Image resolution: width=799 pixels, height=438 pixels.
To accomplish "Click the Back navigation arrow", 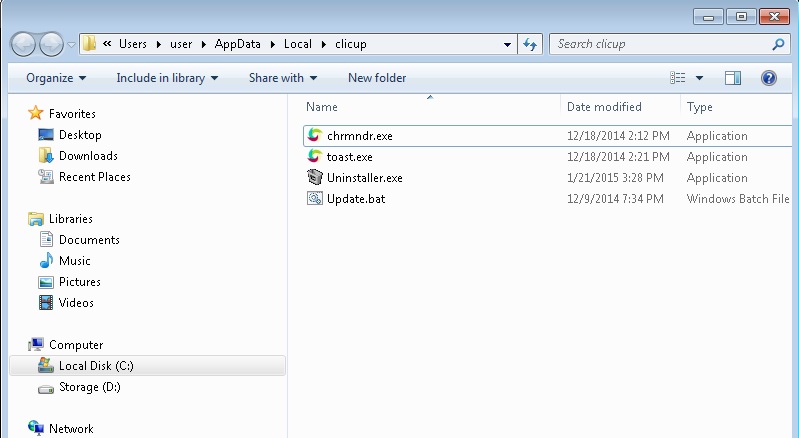I will pyautogui.click(x=23, y=44).
